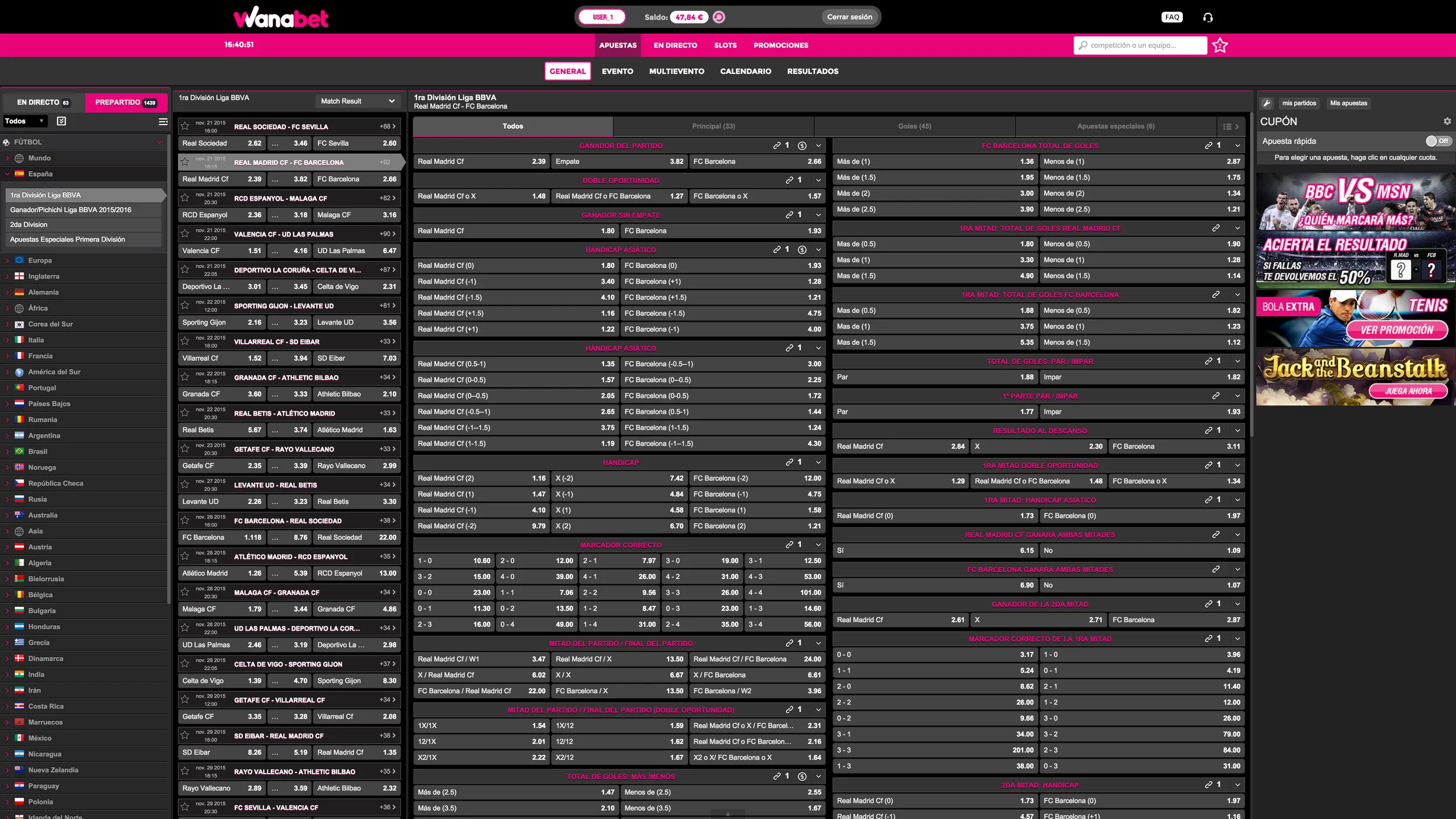Click link icon on Doble Oportunidad market
The height and width of the screenshot is (819, 1456).
pos(790,181)
